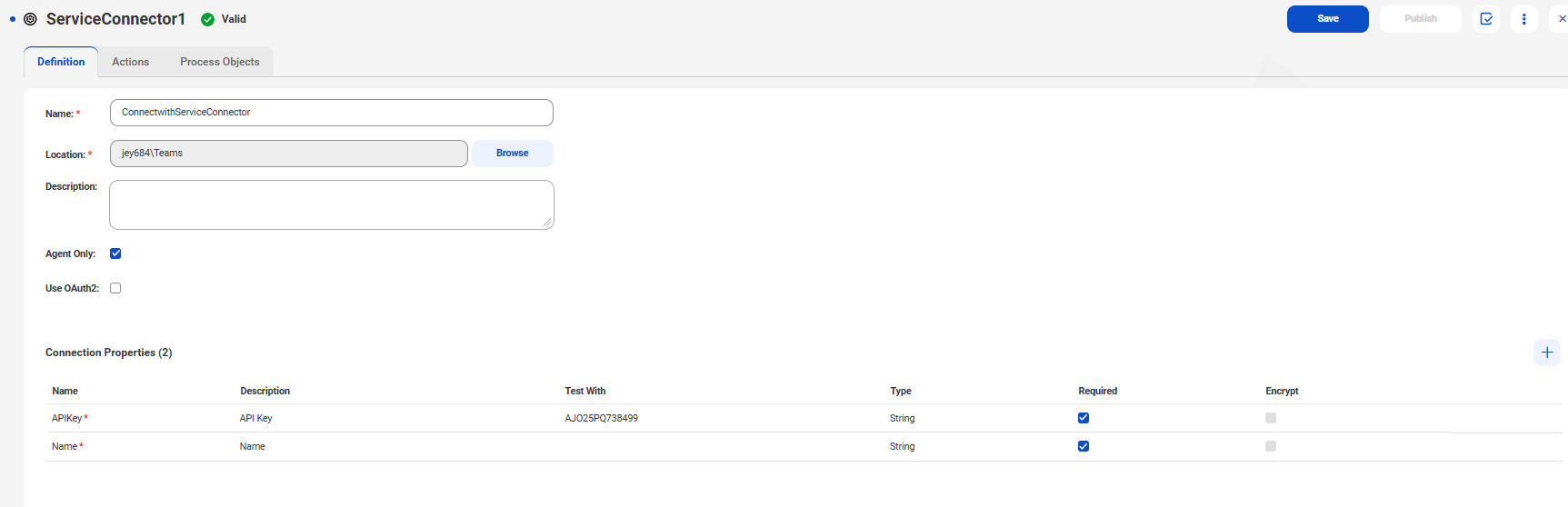Uncheck Required for APIKey property
Viewport: 1568px width, 507px height.
(1084, 418)
